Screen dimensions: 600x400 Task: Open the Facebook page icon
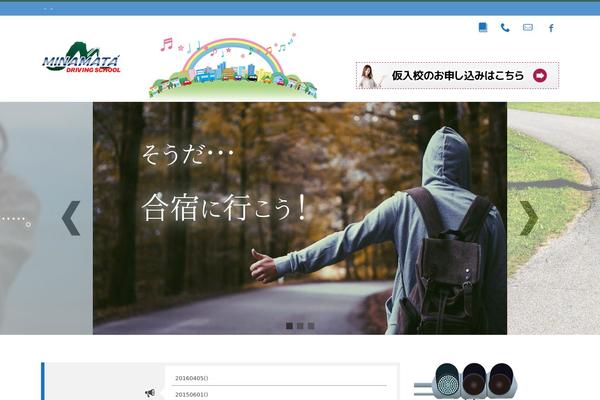tap(551, 28)
